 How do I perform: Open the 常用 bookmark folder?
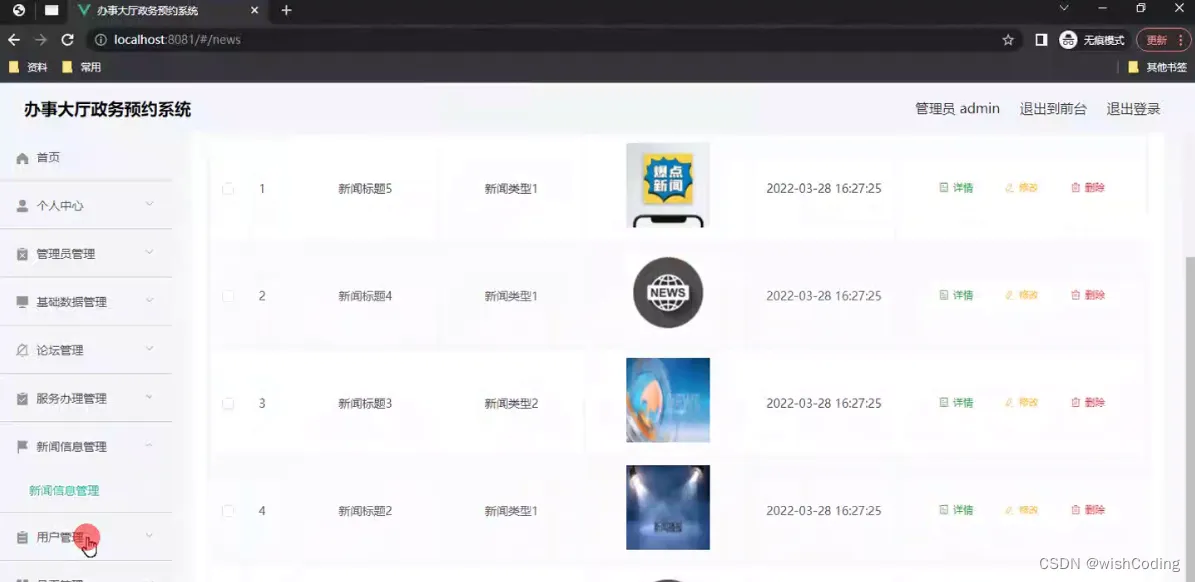pyautogui.click(x=82, y=67)
